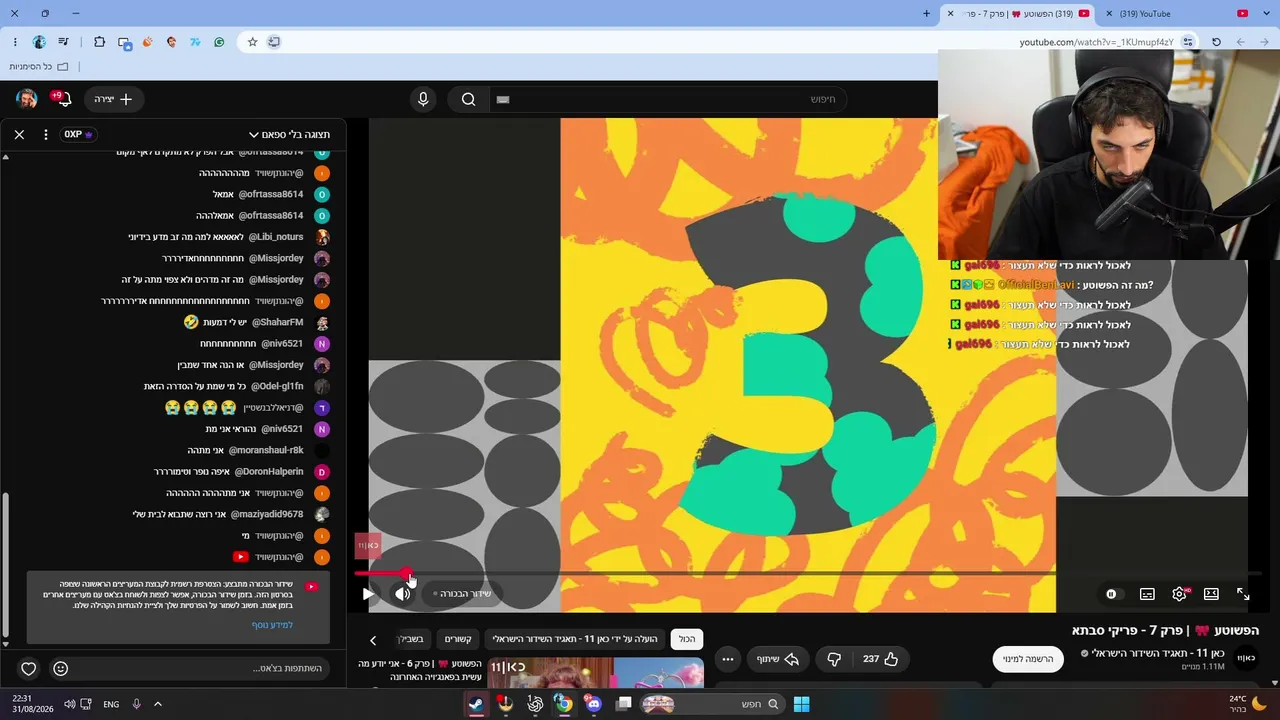Open more actions under the video

pos(728,659)
